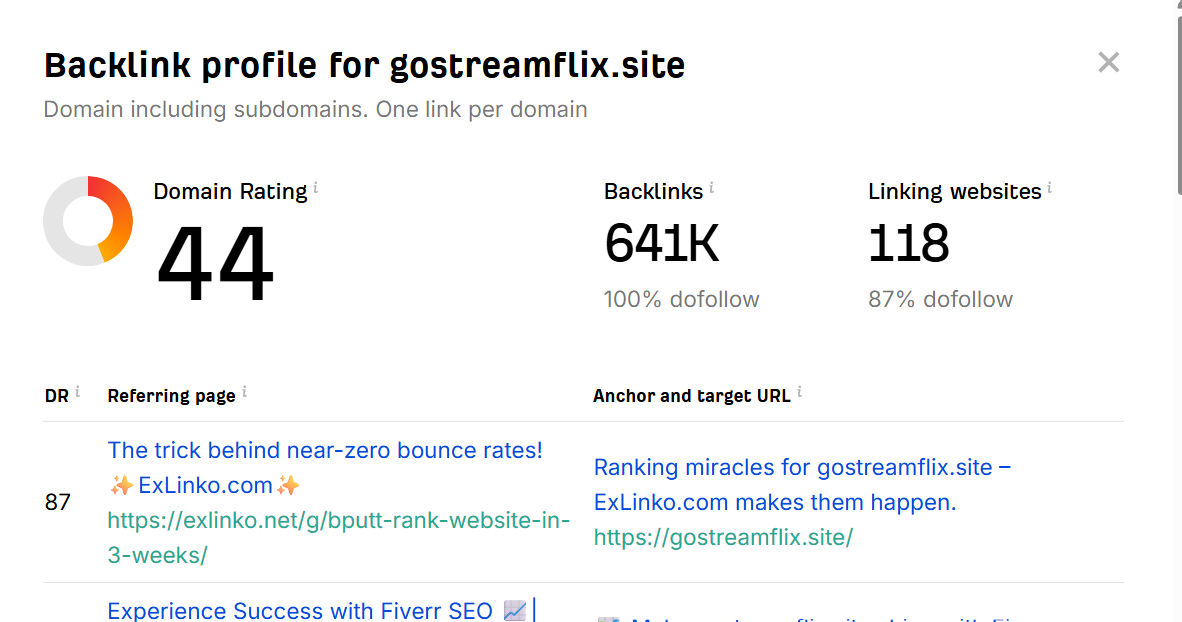Screen dimensions: 1182x622
Task: Click the 118 linking websites figure
Action: coord(908,244)
